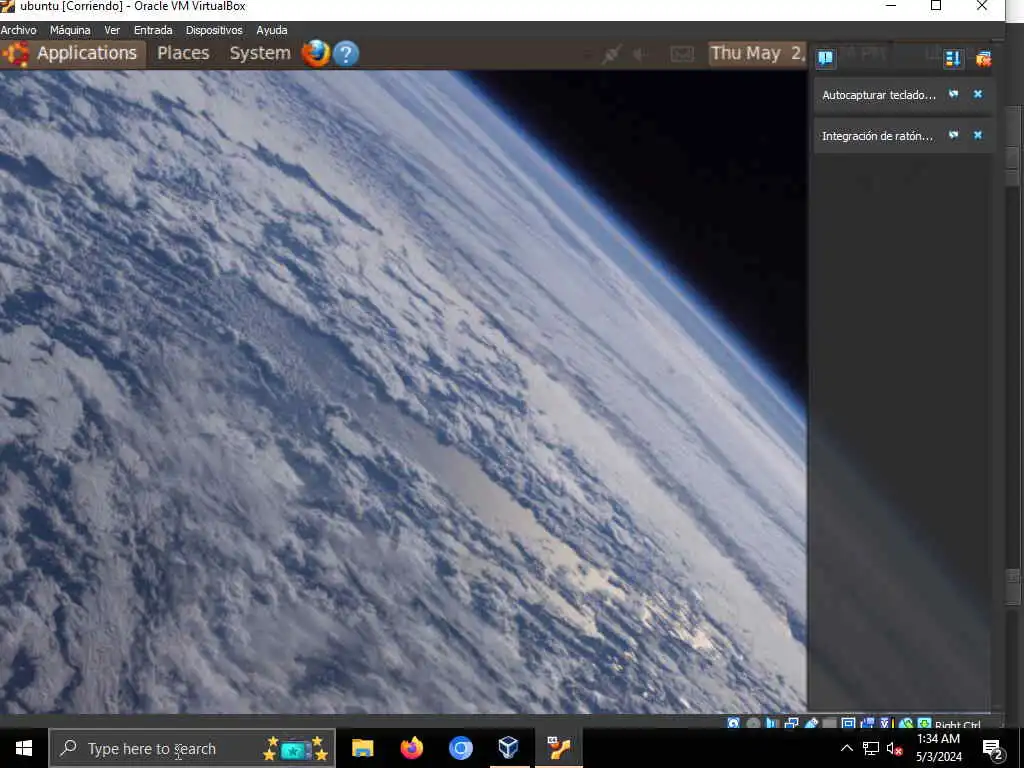Open the System menu in Ubuntu panel
The width and height of the screenshot is (1024, 768).
pos(260,53)
